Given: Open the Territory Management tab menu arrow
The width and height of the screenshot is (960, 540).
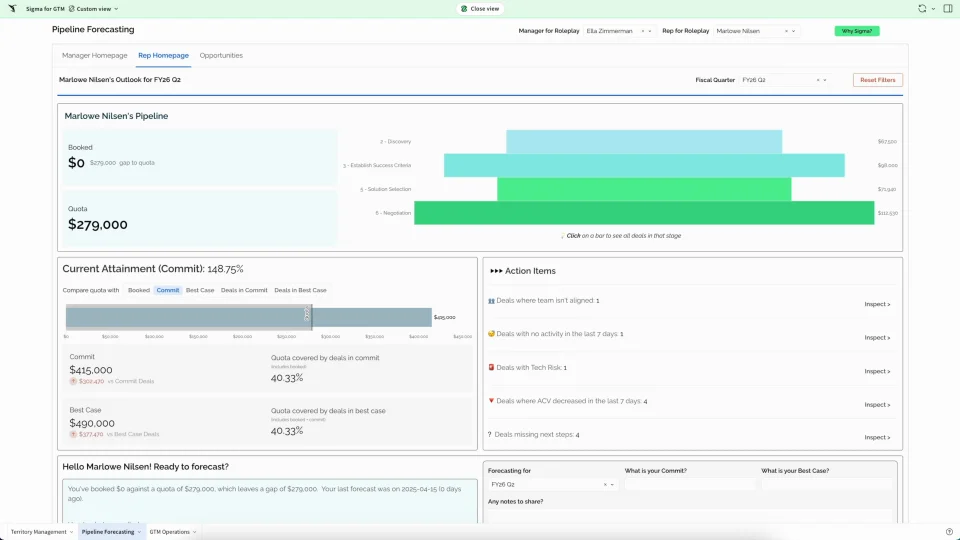Looking at the screenshot, I should pyautogui.click(x=72, y=532).
